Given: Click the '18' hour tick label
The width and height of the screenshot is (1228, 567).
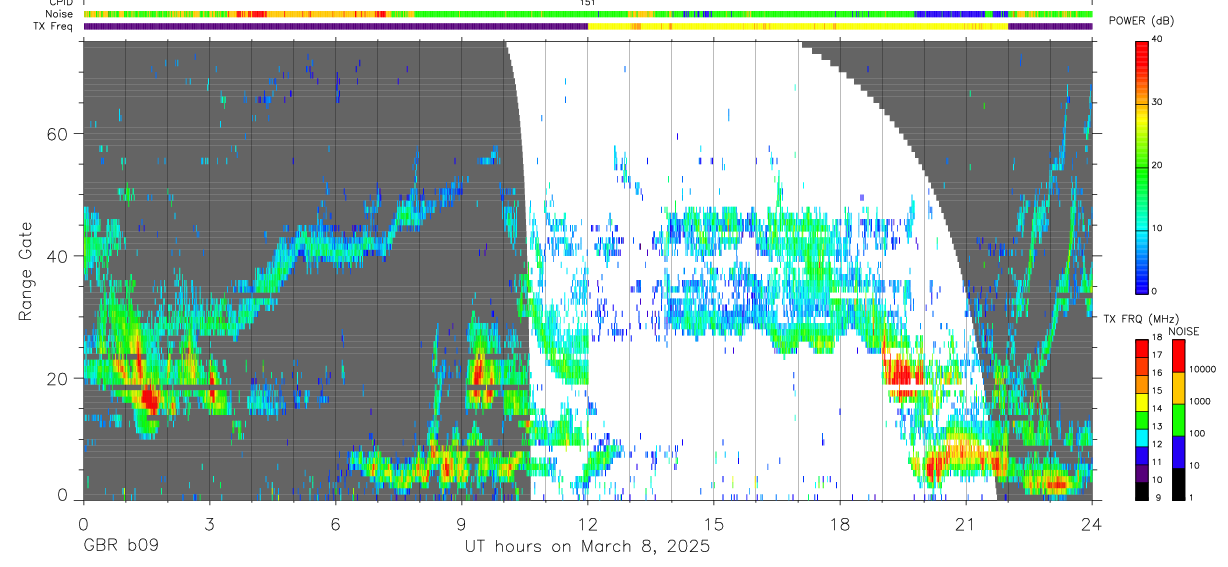Looking at the screenshot, I should click(x=839, y=523).
